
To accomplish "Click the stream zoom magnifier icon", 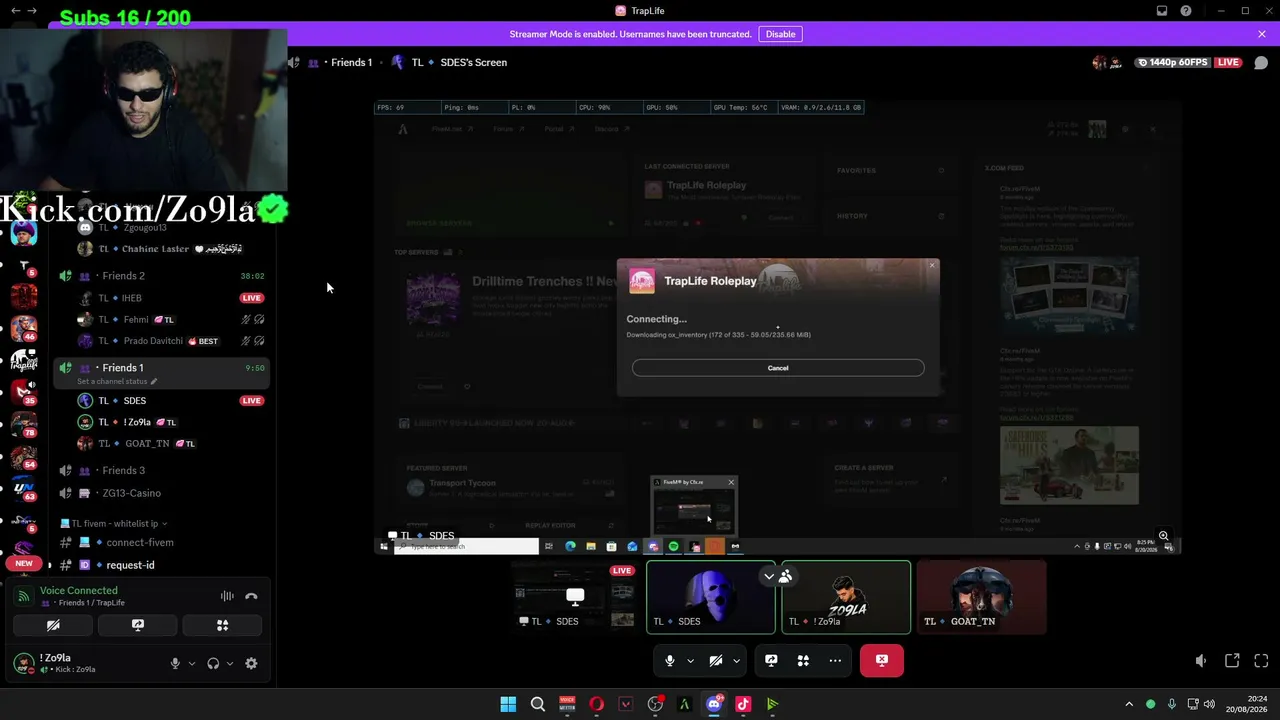I will [1163, 536].
